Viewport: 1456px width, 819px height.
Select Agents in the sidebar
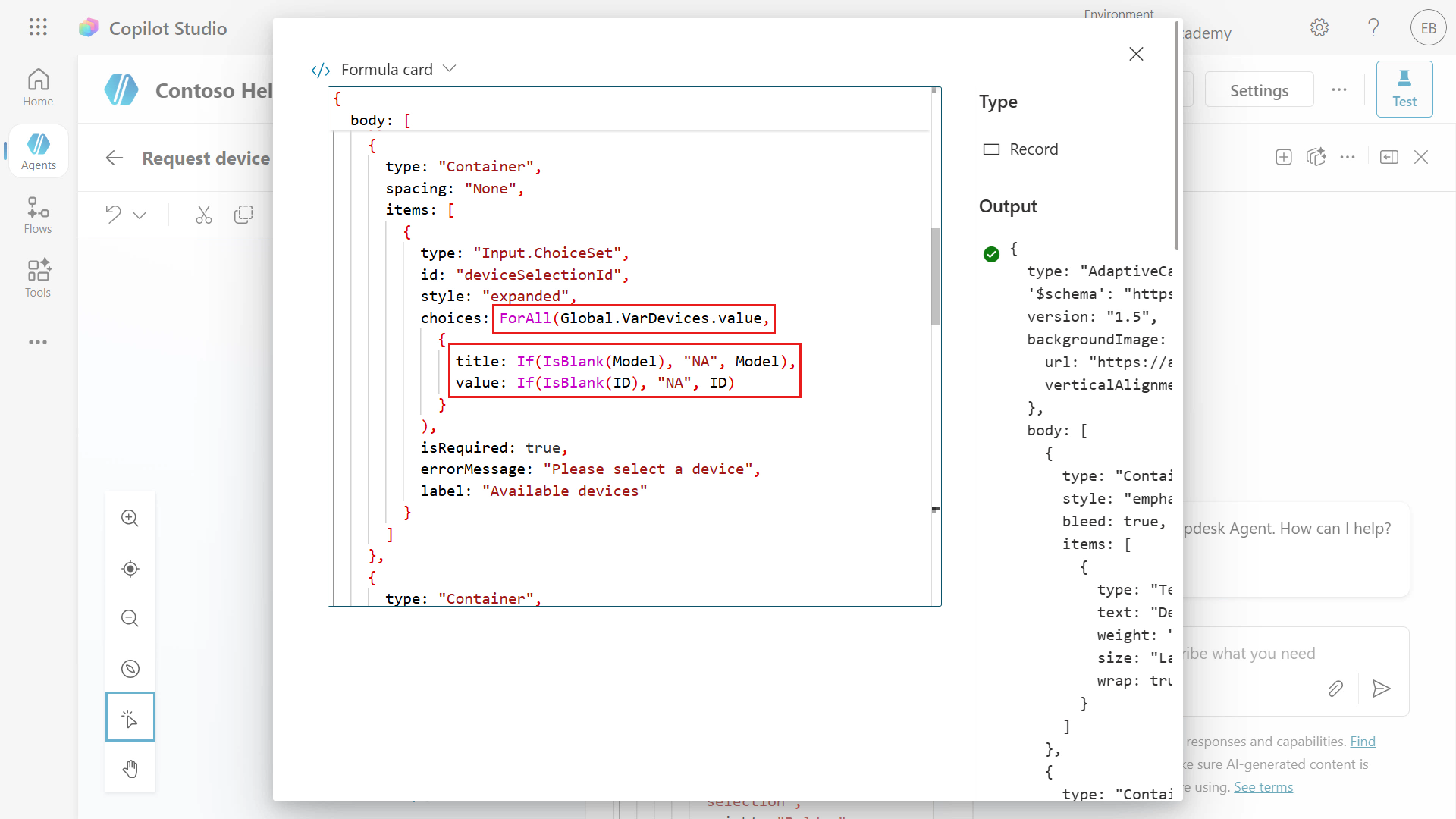tap(38, 152)
